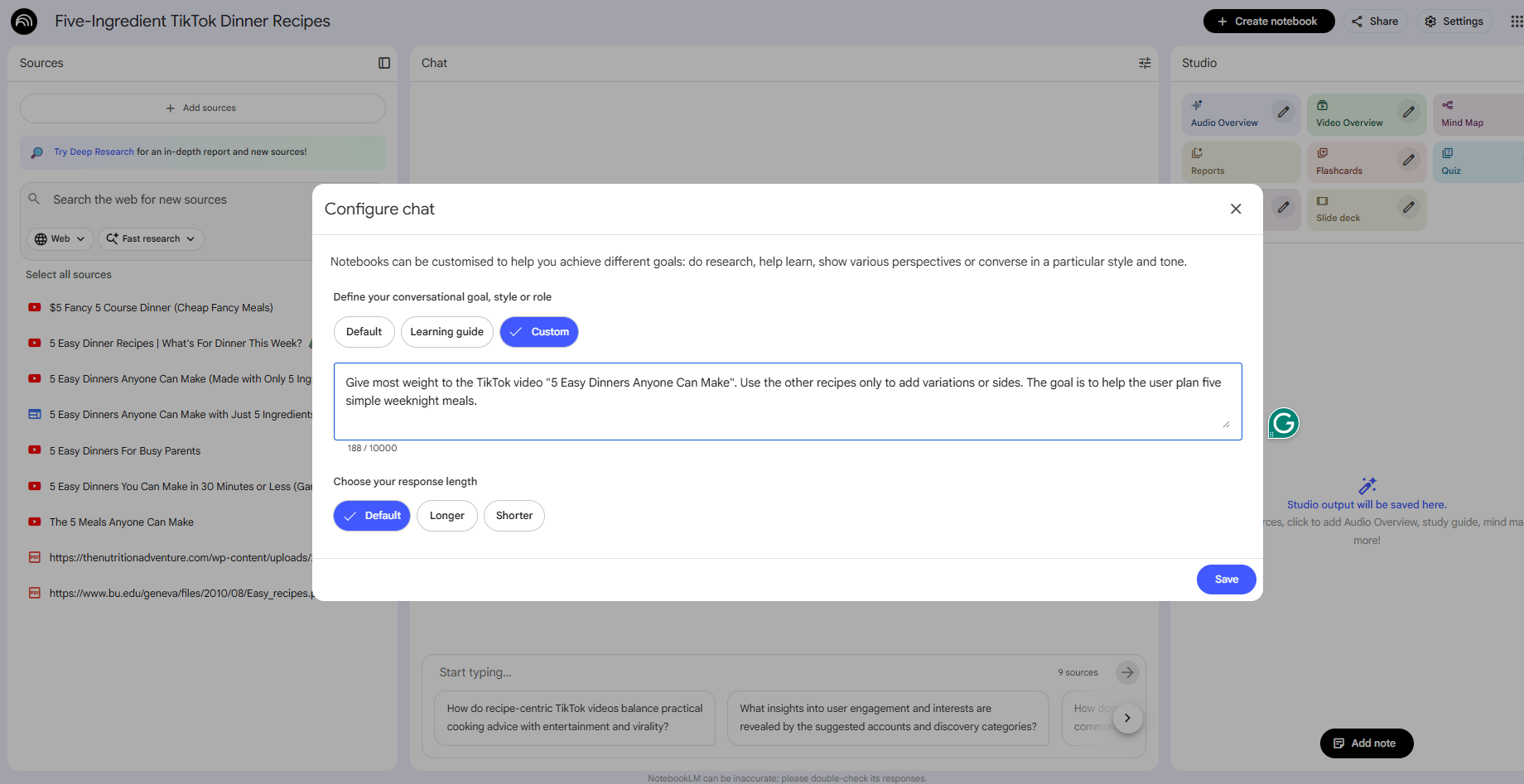
Task: Click the Slide deck pencil edit icon
Action: (x=1408, y=207)
